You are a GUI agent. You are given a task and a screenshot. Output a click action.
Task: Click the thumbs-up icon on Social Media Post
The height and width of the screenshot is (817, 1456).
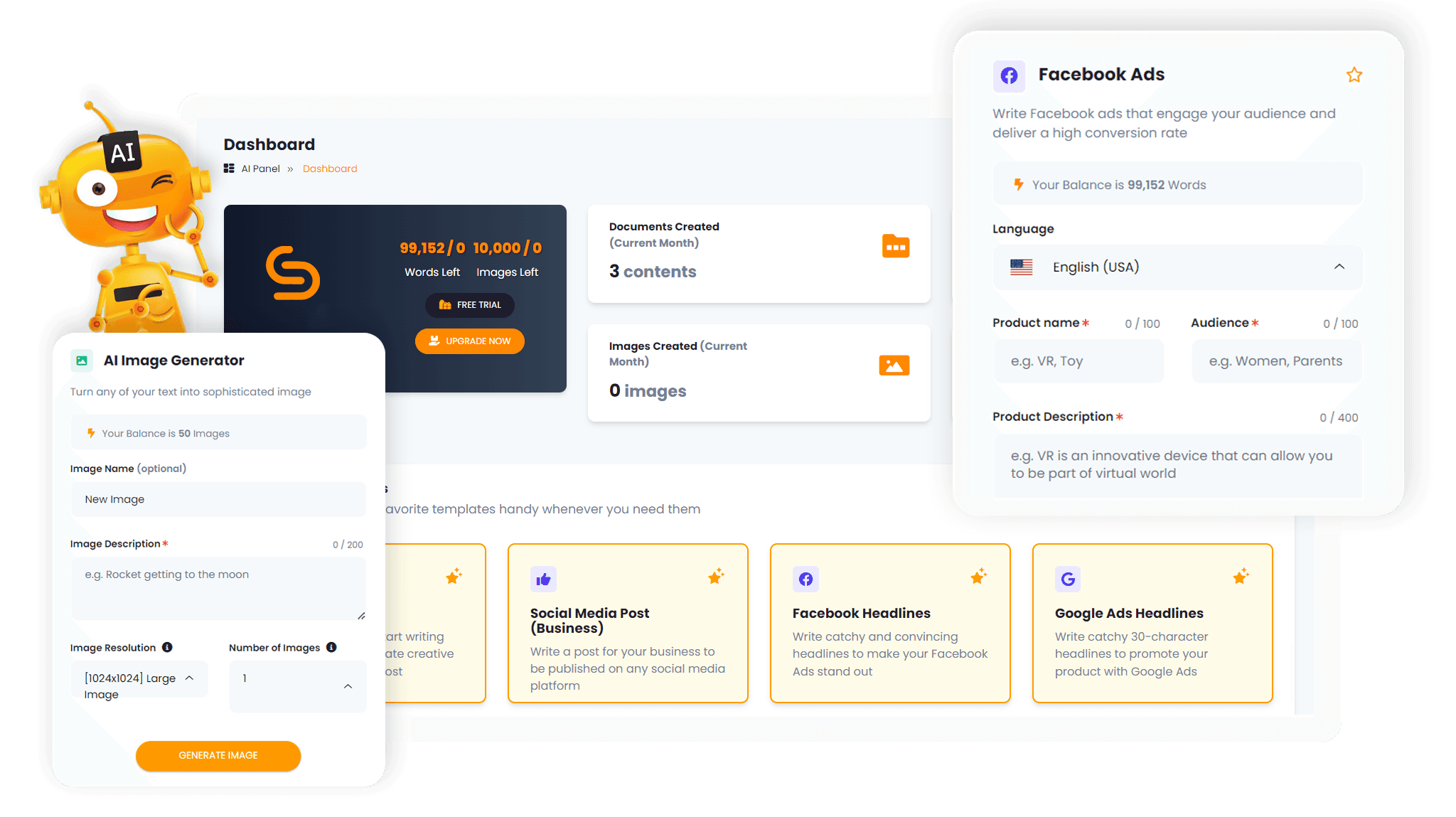point(543,580)
